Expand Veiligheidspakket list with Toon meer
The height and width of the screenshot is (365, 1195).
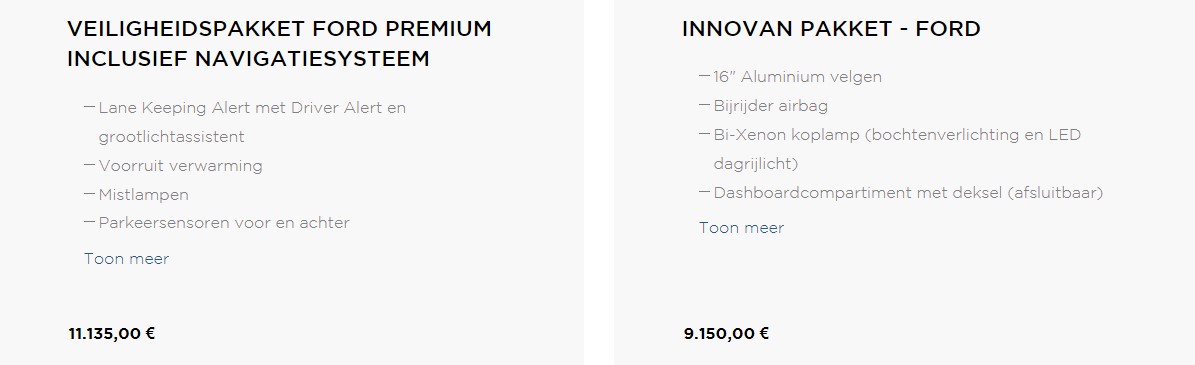(127, 258)
